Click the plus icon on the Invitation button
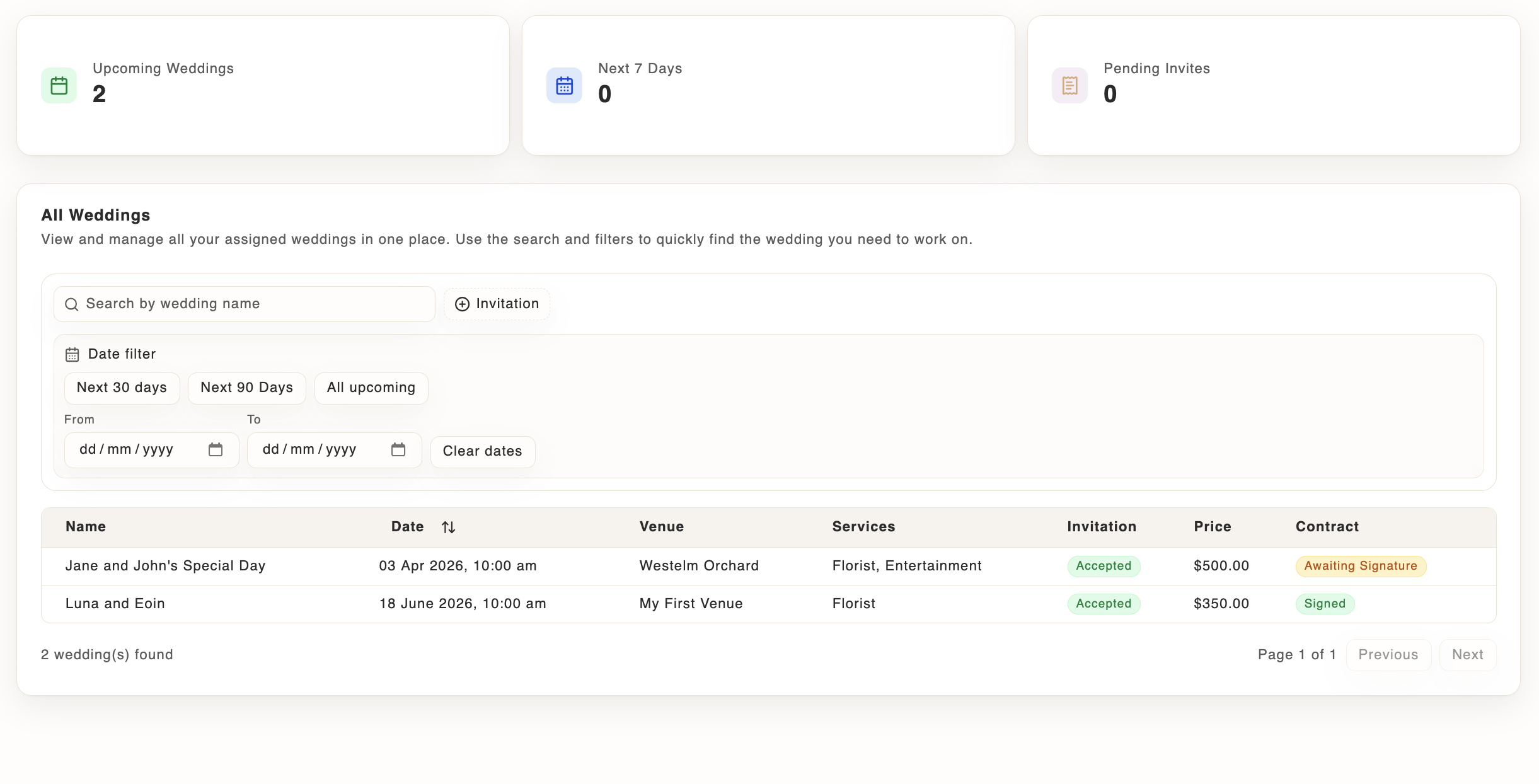Screen dimensions: 1539x784 coord(462,304)
